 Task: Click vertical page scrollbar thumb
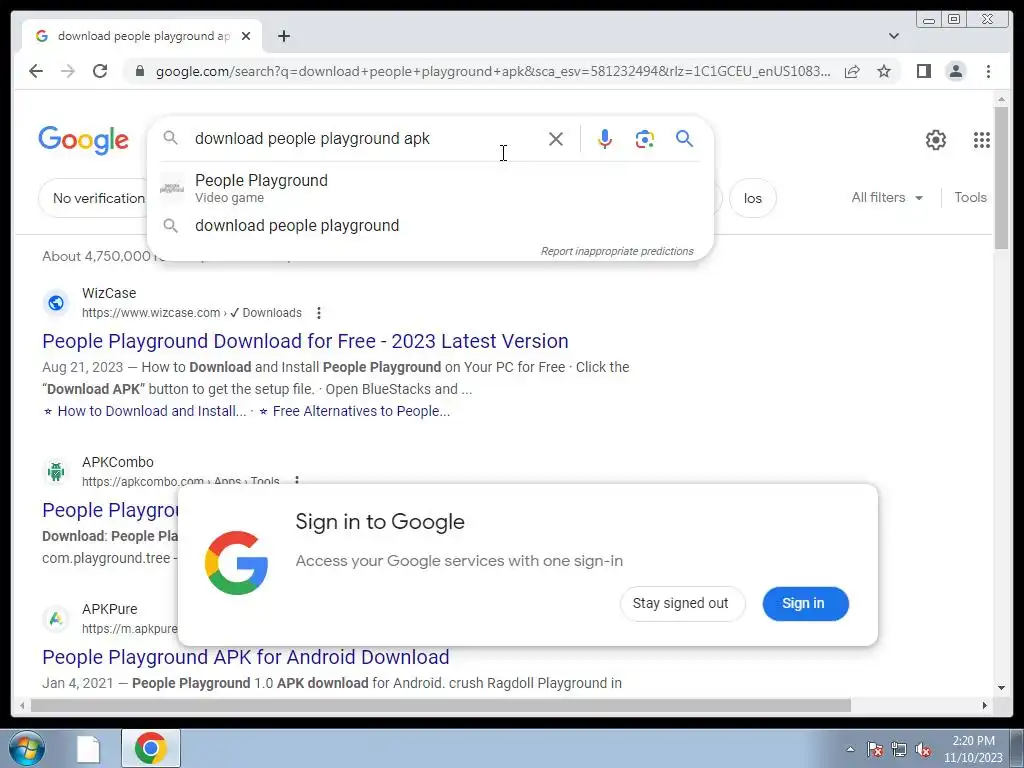1001,177
